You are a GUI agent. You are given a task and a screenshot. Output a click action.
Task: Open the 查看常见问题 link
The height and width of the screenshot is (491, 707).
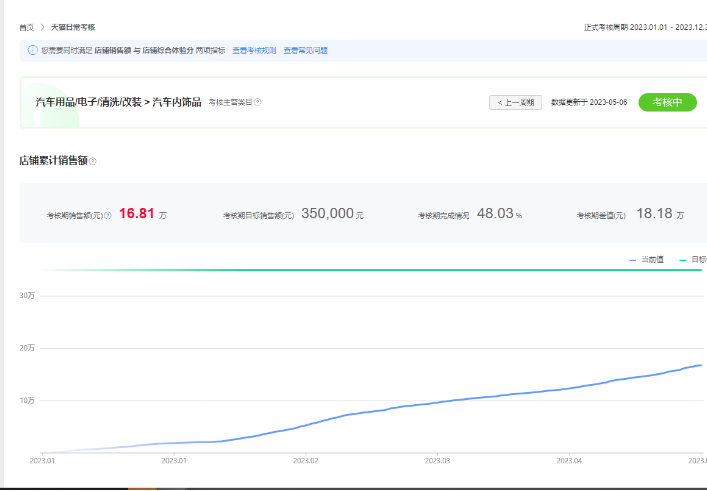pos(305,50)
